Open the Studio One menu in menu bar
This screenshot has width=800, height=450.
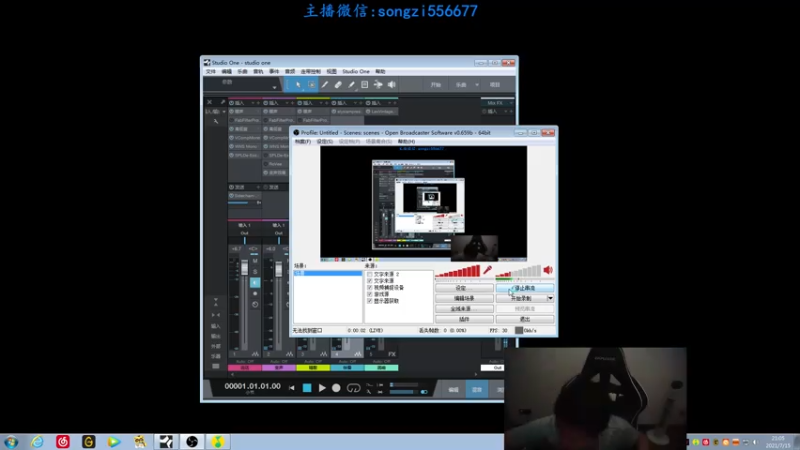pyautogui.click(x=356, y=71)
